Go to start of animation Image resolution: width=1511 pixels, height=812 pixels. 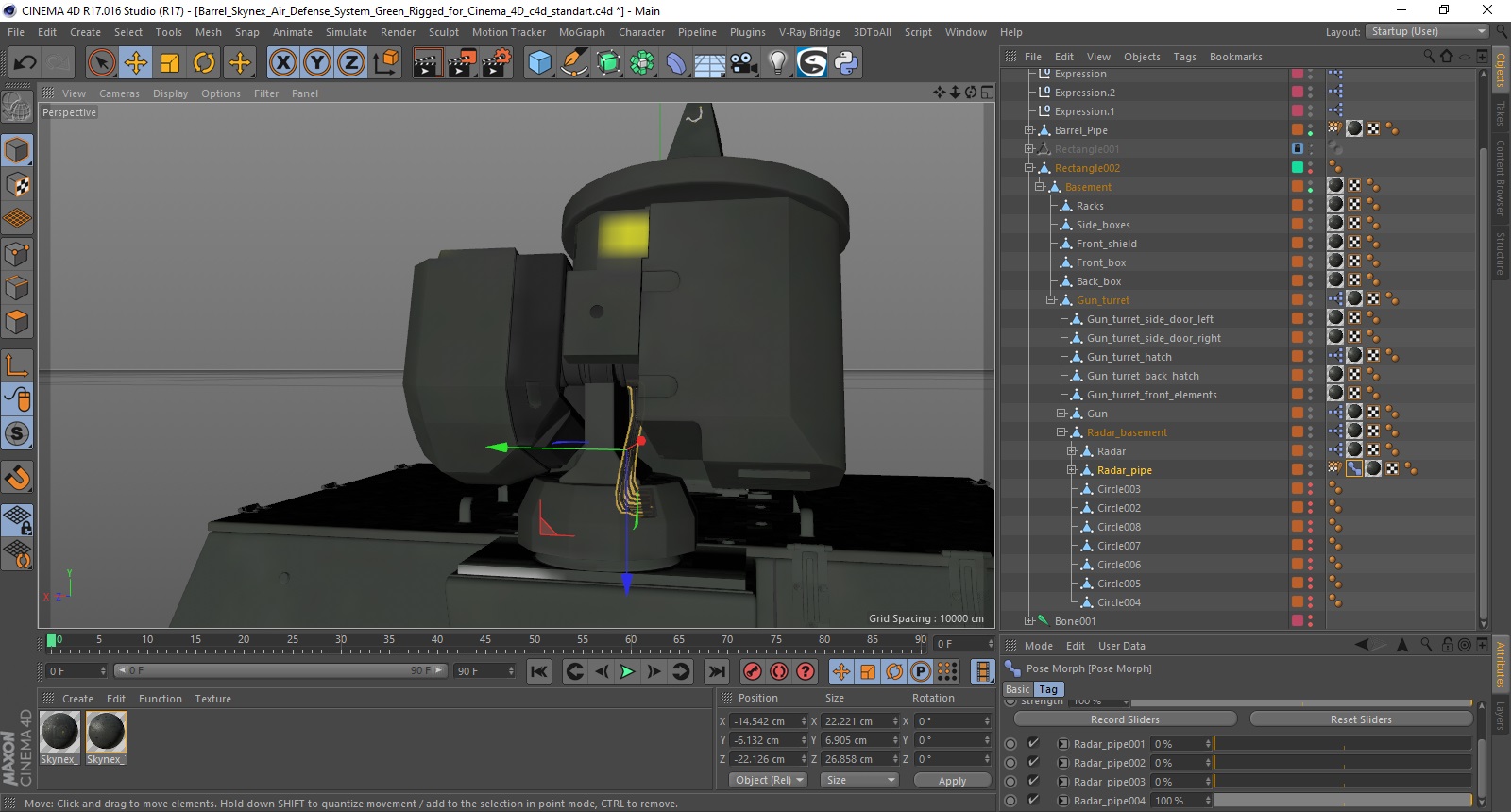[538, 671]
